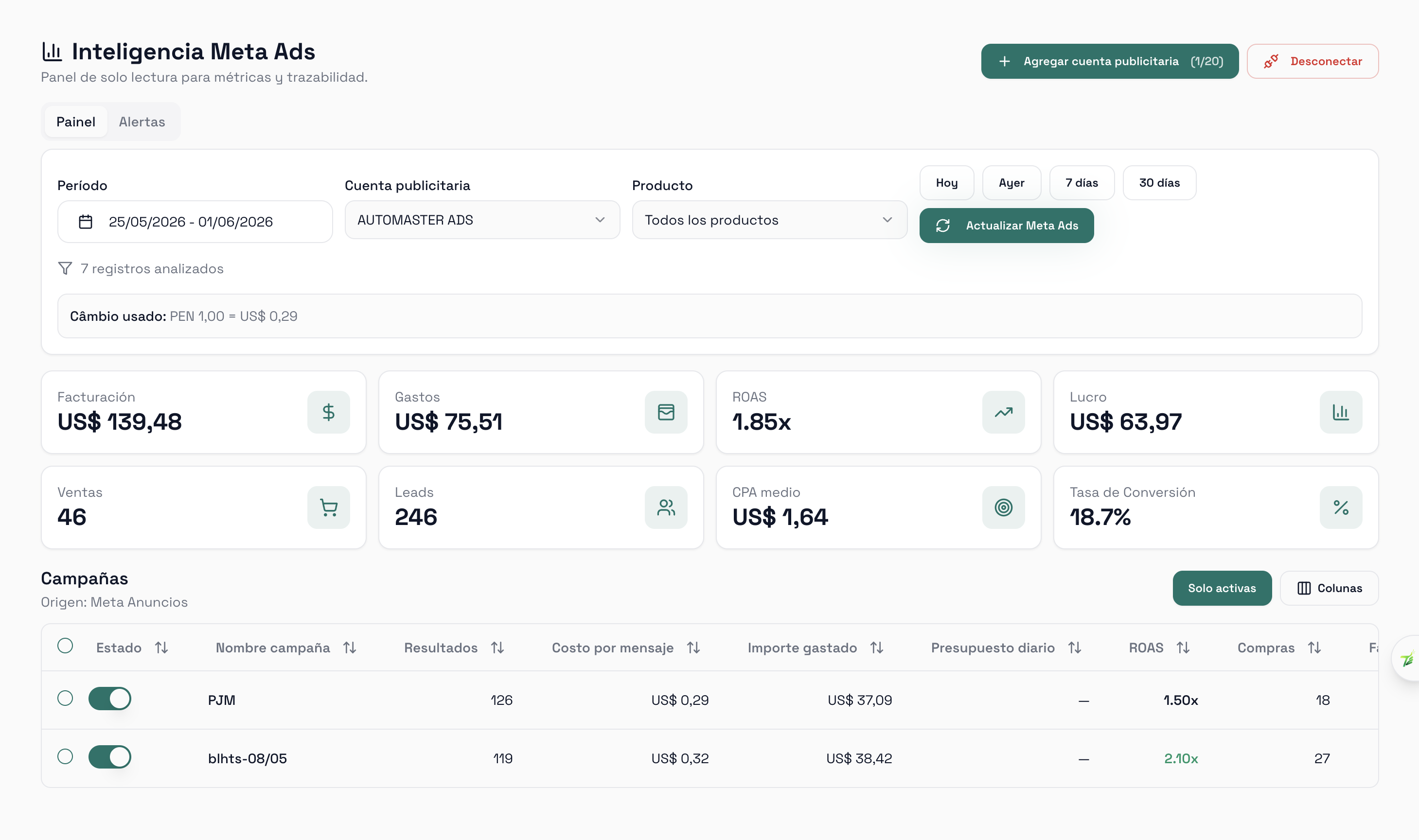Click the Lucro value US$ 63,97
The width and height of the screenshot is (1419, 840).
coord(1126,421)
